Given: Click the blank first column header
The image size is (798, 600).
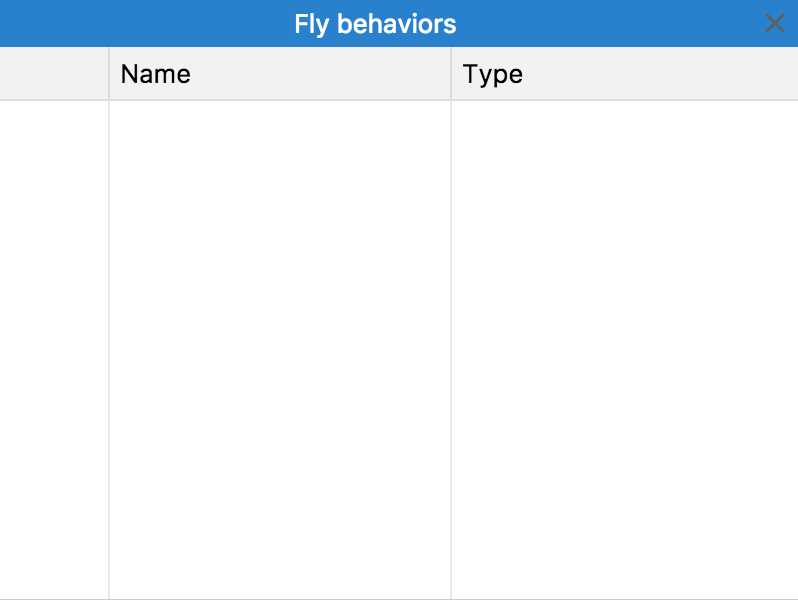Looking at the screenshot, I should (54, 74).
